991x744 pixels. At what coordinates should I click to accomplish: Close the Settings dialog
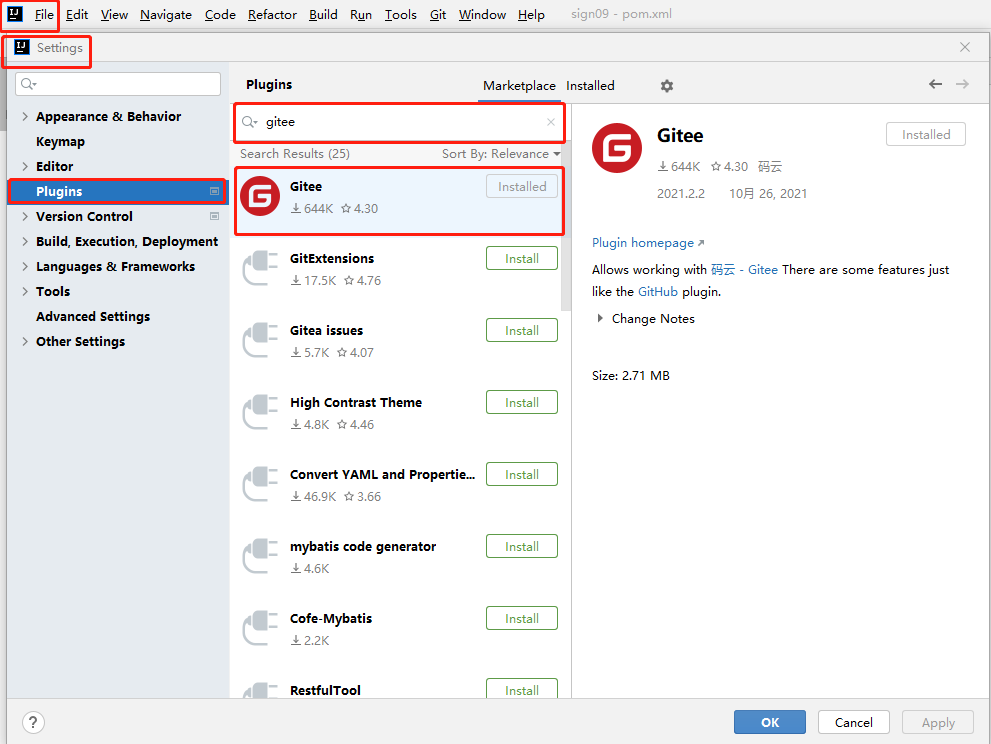964,47
